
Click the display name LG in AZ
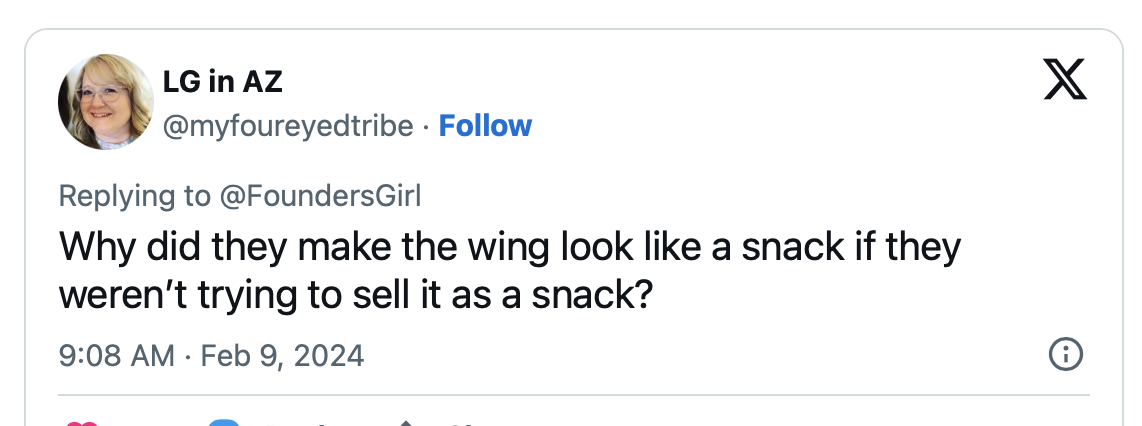[222, 82]
